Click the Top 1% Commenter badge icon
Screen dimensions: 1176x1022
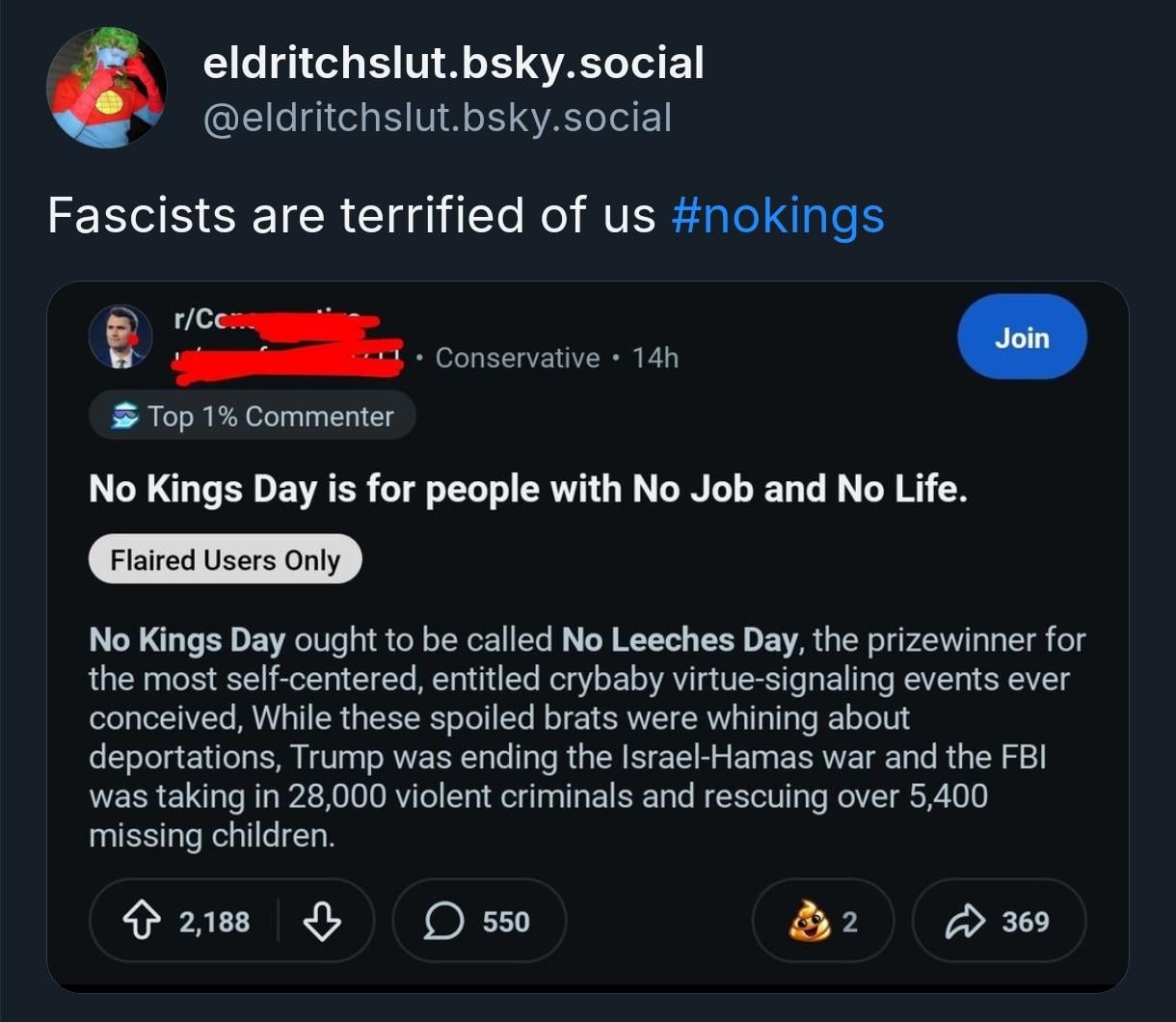point(125,417)
